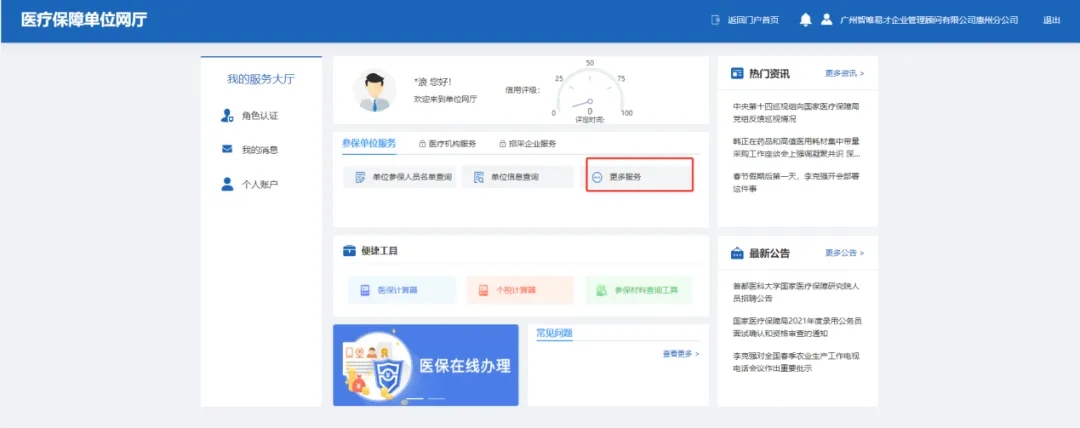
Task: Click the user avatar picture
Action: pos(375,91)
